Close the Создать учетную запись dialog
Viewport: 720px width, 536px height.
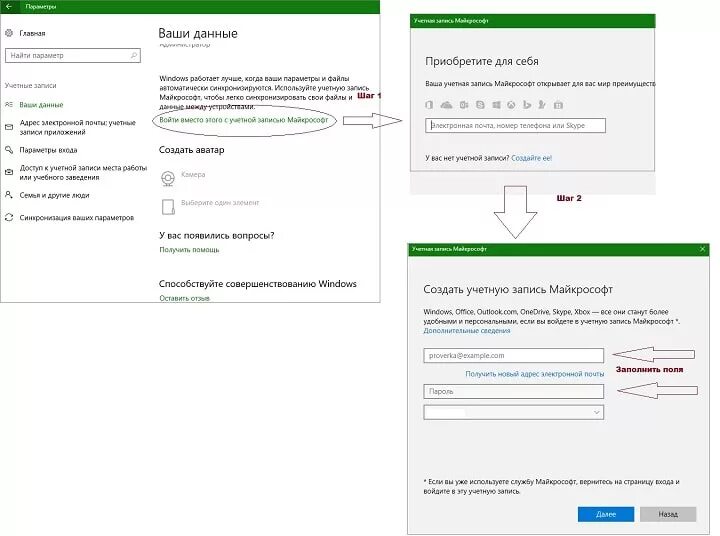(x=702, y=248)
